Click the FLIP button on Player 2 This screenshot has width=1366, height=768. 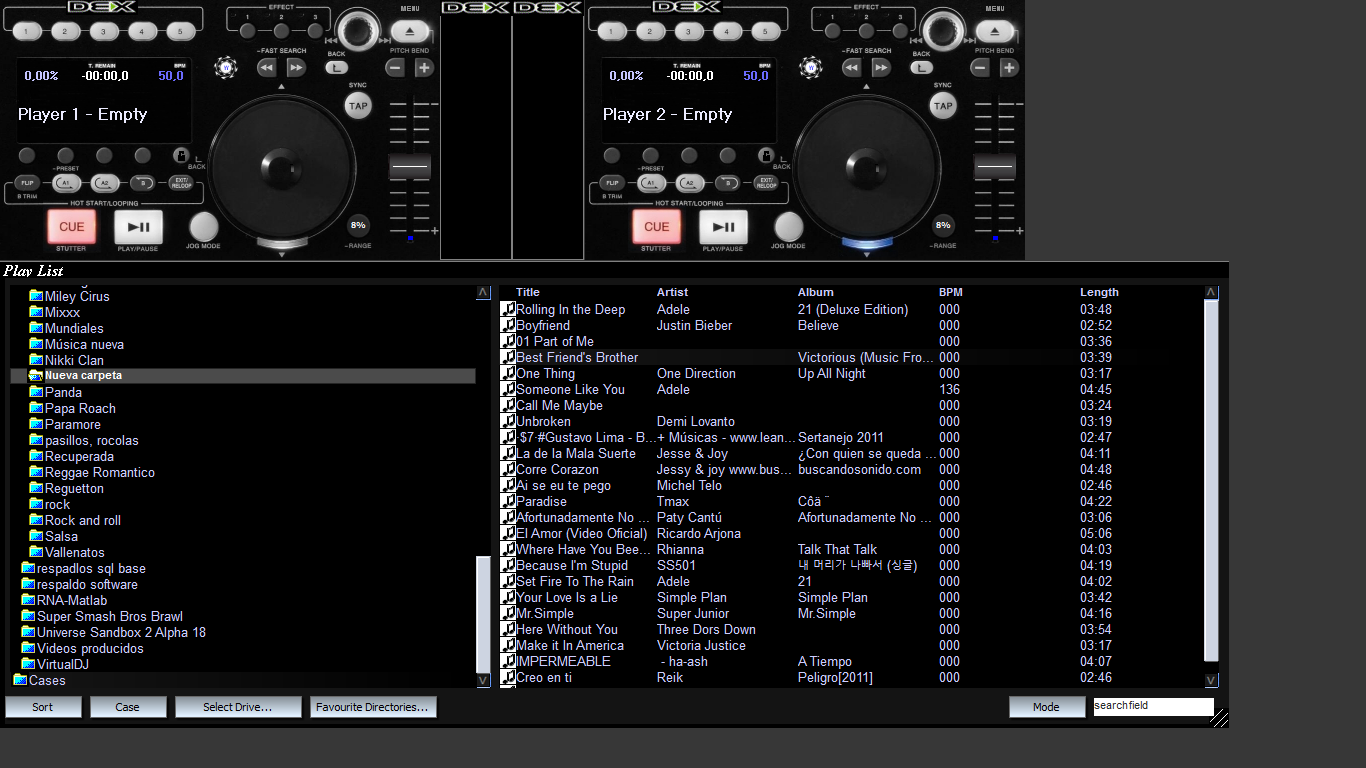point(612,183)
